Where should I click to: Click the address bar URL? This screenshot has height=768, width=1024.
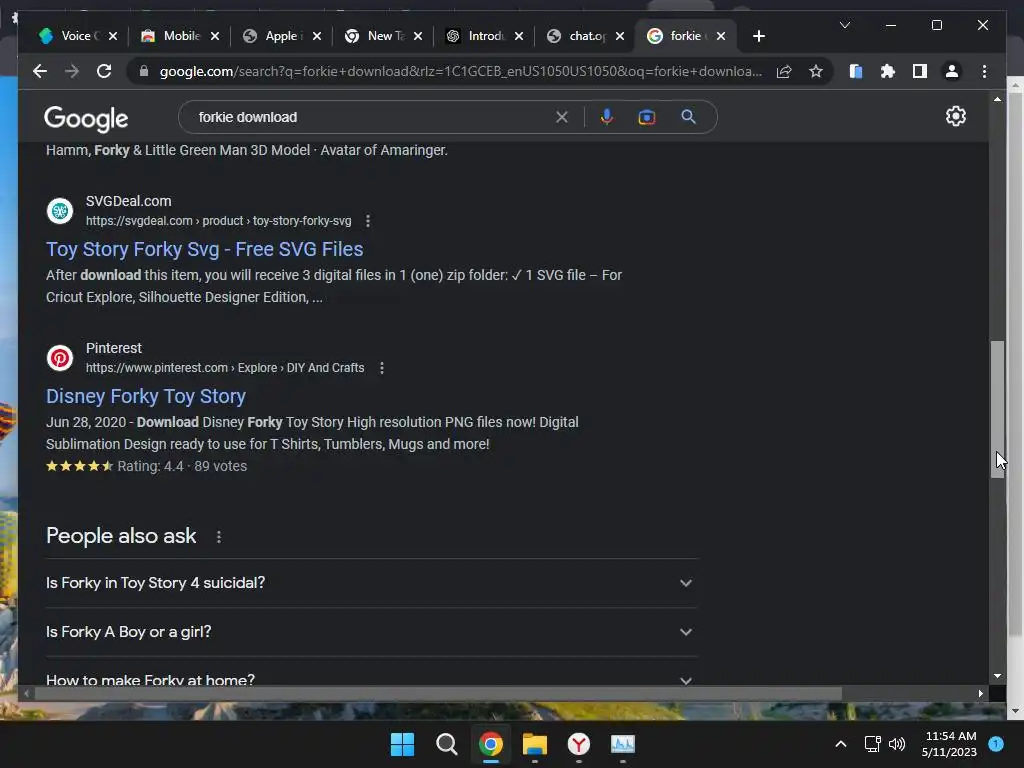click(x=460, y=71)
